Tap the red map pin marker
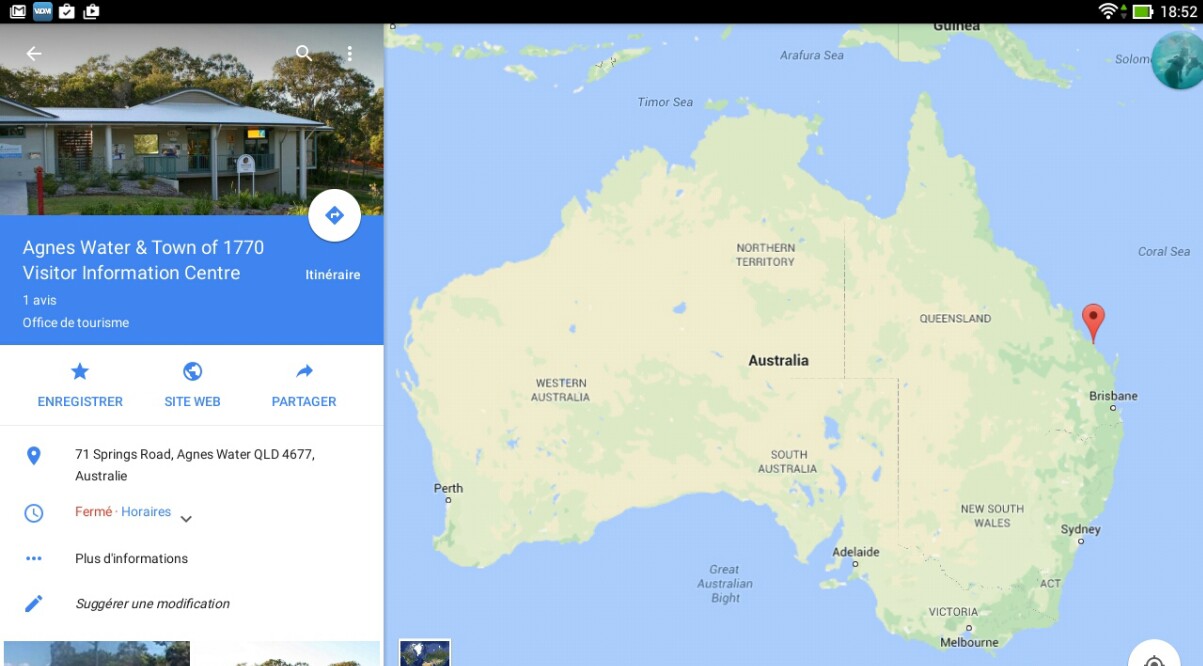This screenshot has width=1203, height=666. pyautogui.click(x=1094, y=323)
